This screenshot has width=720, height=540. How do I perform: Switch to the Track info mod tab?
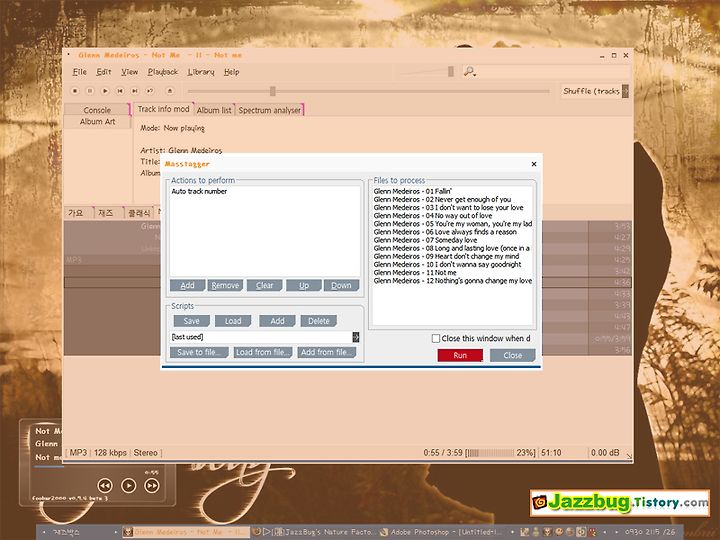tap(163, 109)
